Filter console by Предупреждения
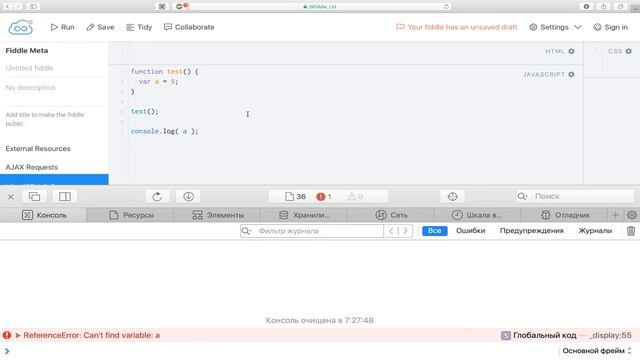Viewport: 640px width, 360px height. (531, 231)
